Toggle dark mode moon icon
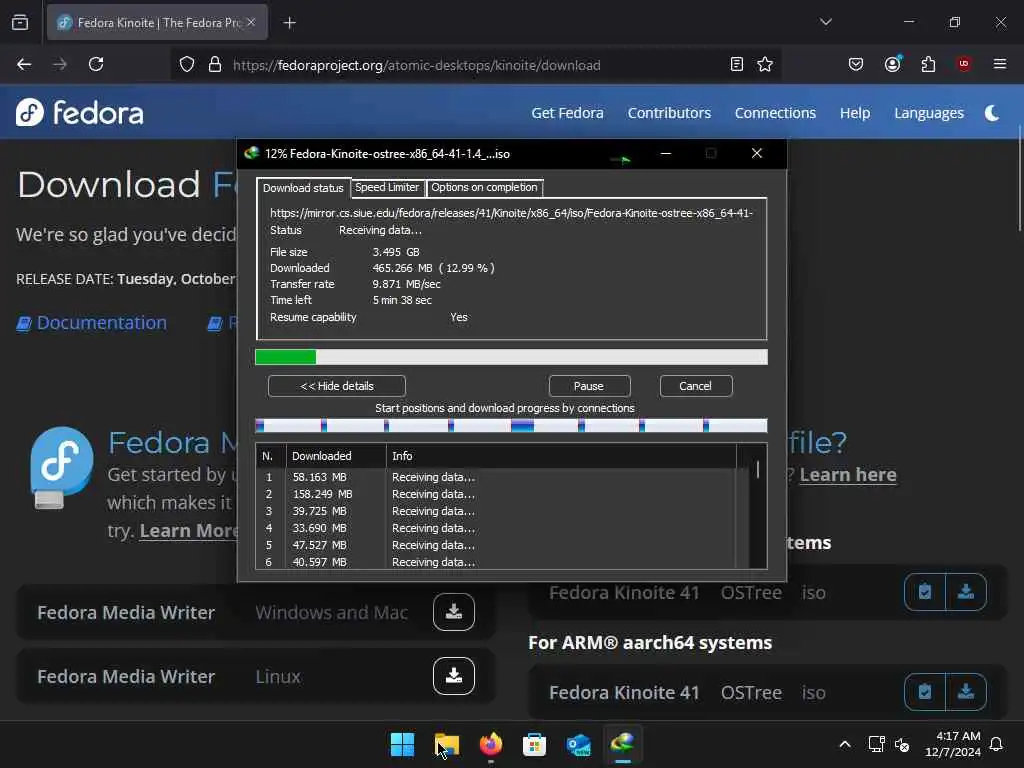Image resolution: width=1024 pixels, height=768 pixels. pyautogui.click(x=992, y=113)
